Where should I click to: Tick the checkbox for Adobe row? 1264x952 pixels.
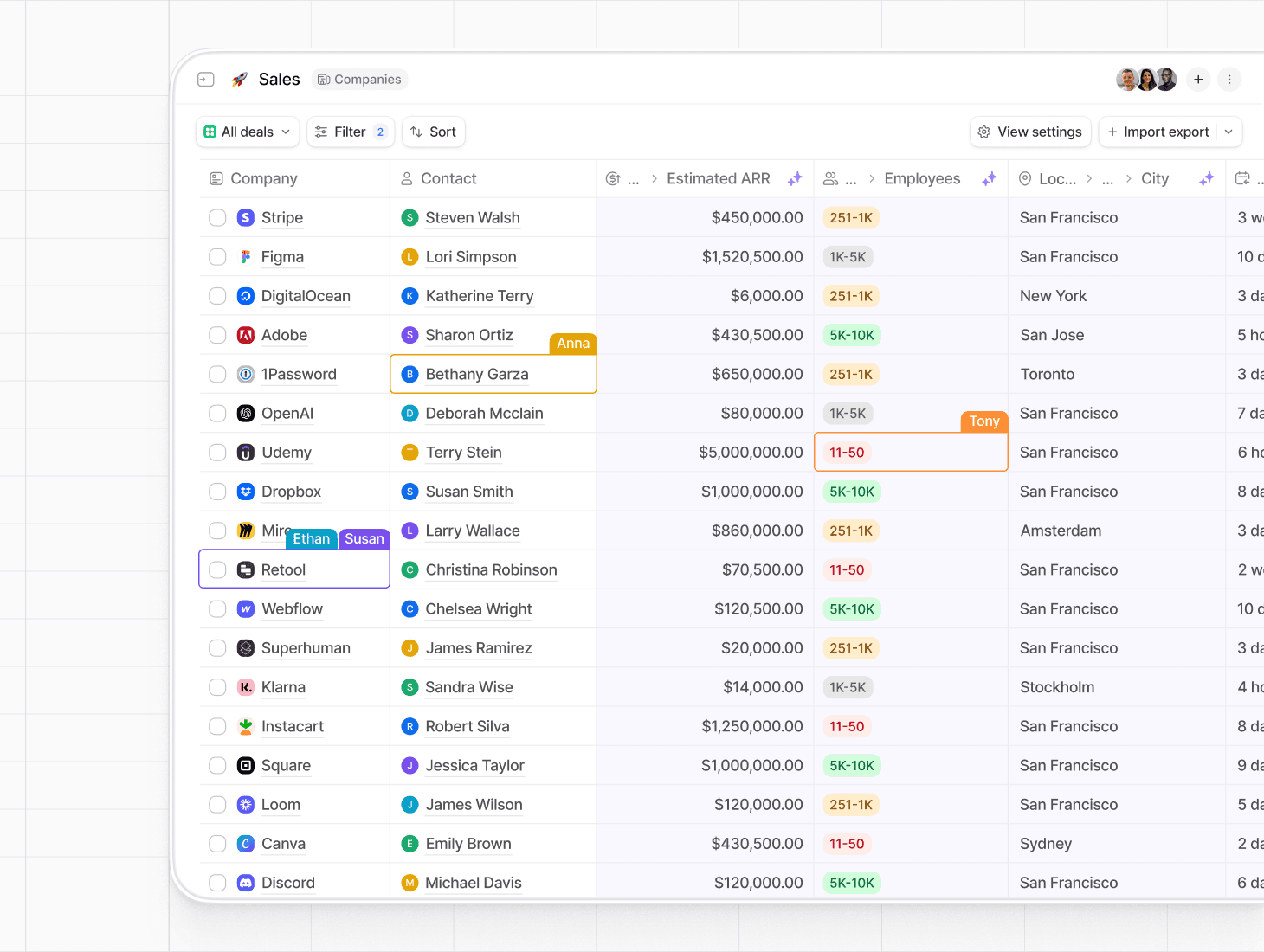pyautogui.click(x=217, y=335)
